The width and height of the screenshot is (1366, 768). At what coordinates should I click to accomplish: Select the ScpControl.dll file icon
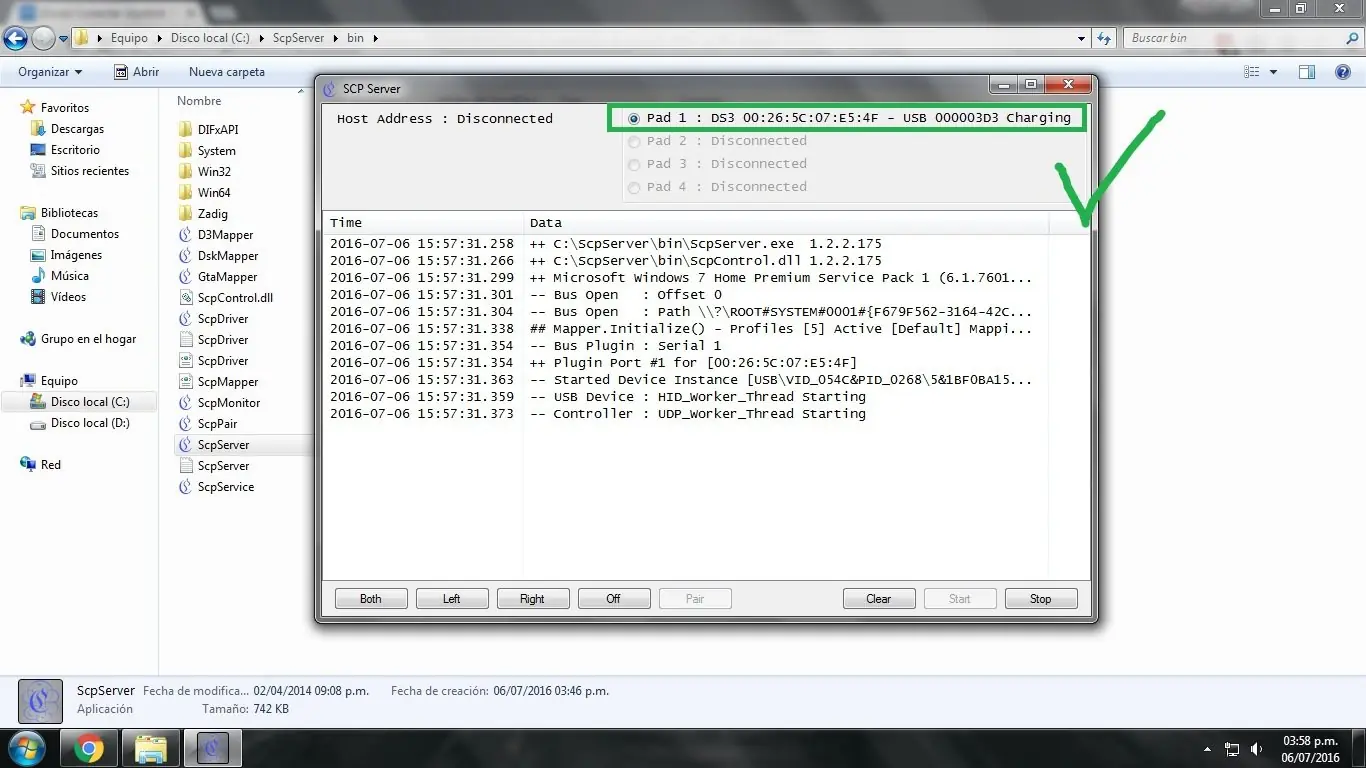[185, 298]
